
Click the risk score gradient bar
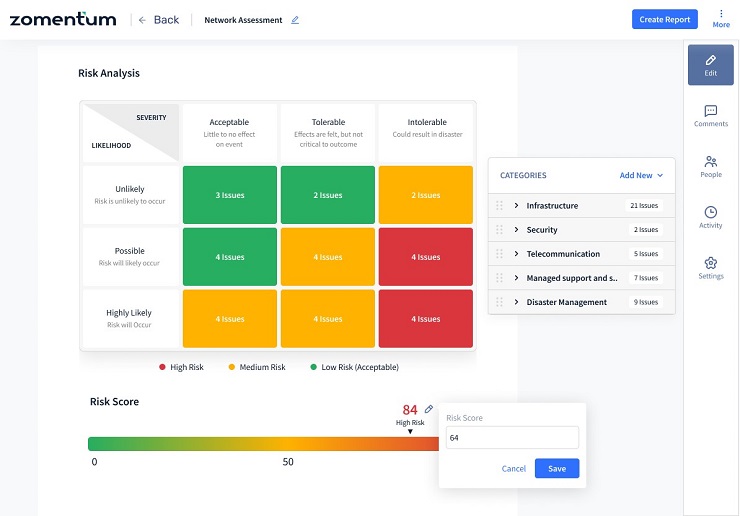point(260,443)
